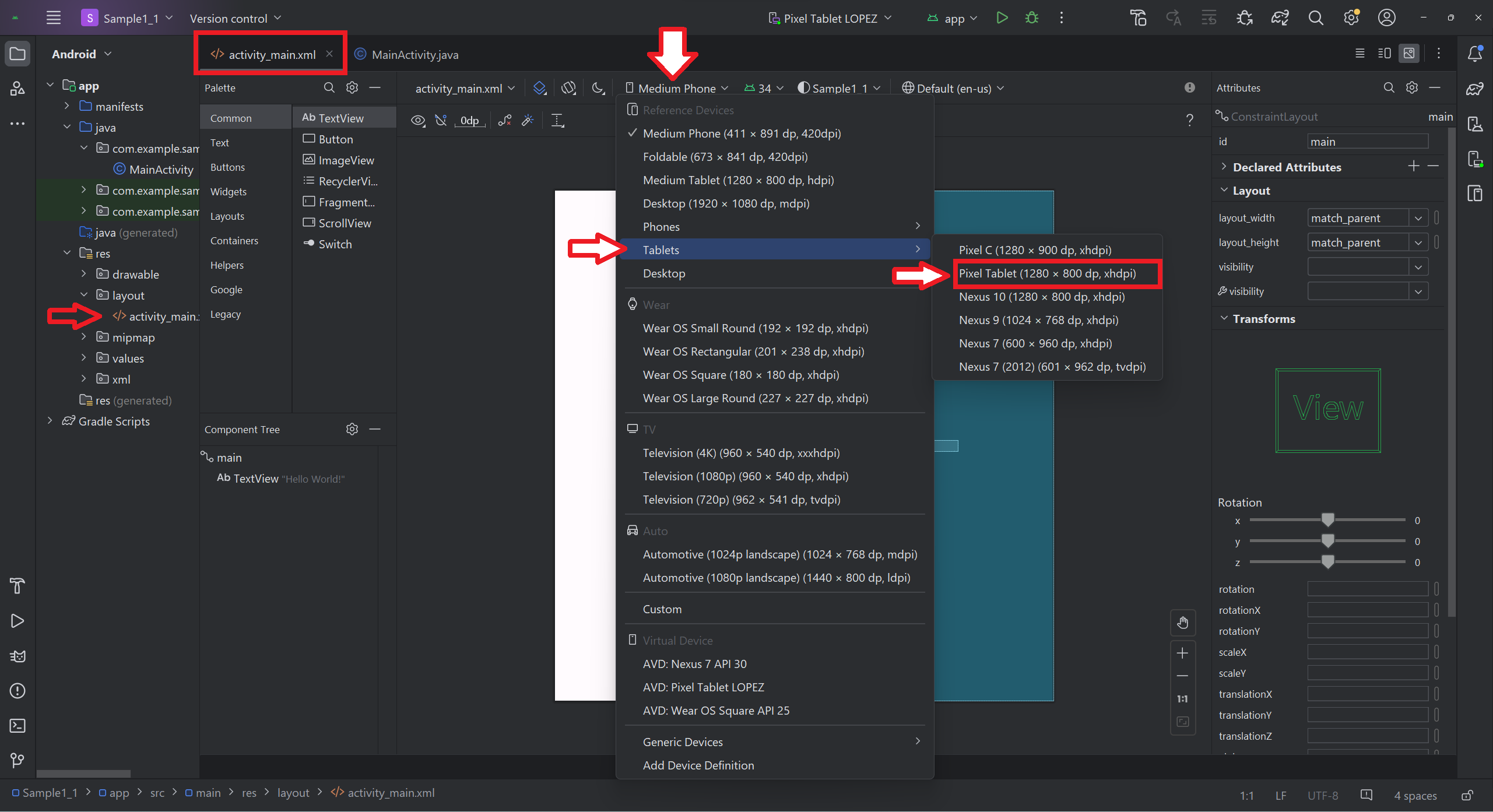
Task: Change preview orientation icon
Action: pyautogui.click(x=568, y=88)
